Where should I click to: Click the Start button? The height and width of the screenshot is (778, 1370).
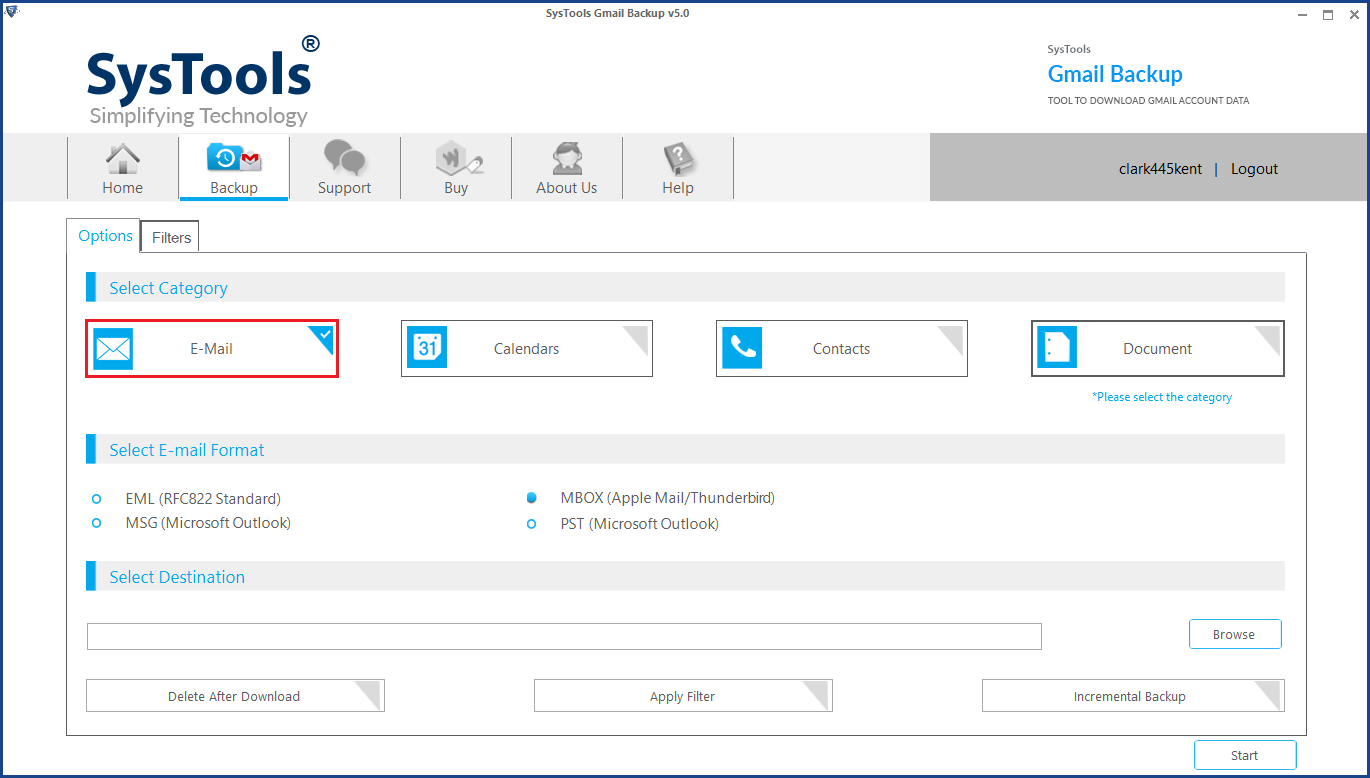pyautogui.click(x=1245, y=755)
